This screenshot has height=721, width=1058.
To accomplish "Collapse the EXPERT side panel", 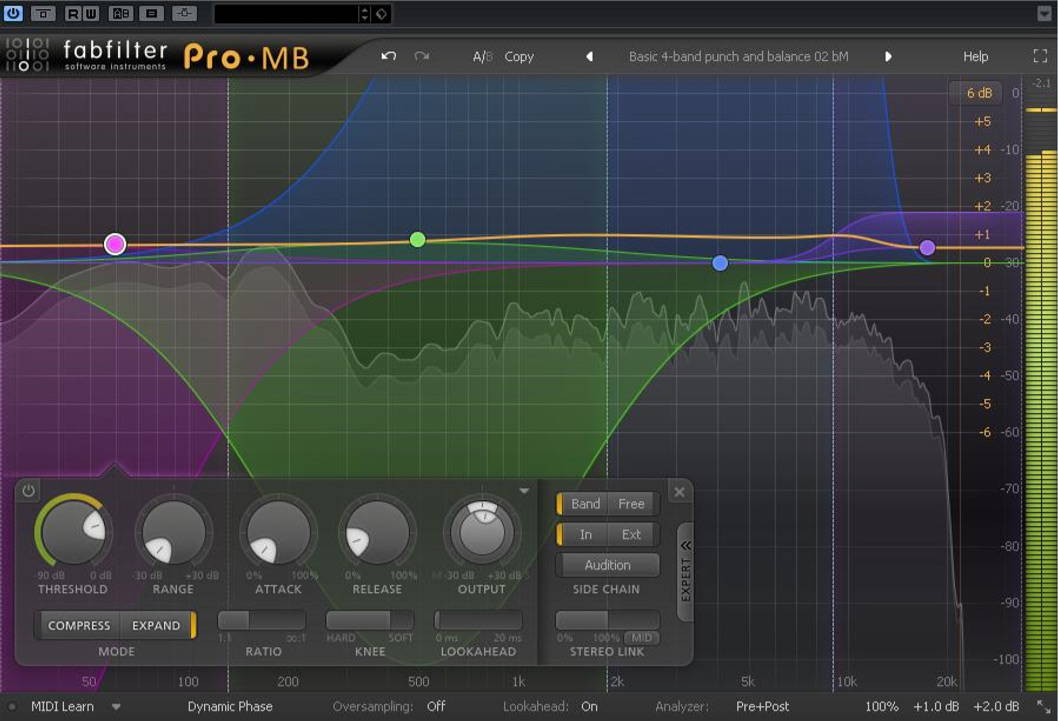I will pos(685,573).
